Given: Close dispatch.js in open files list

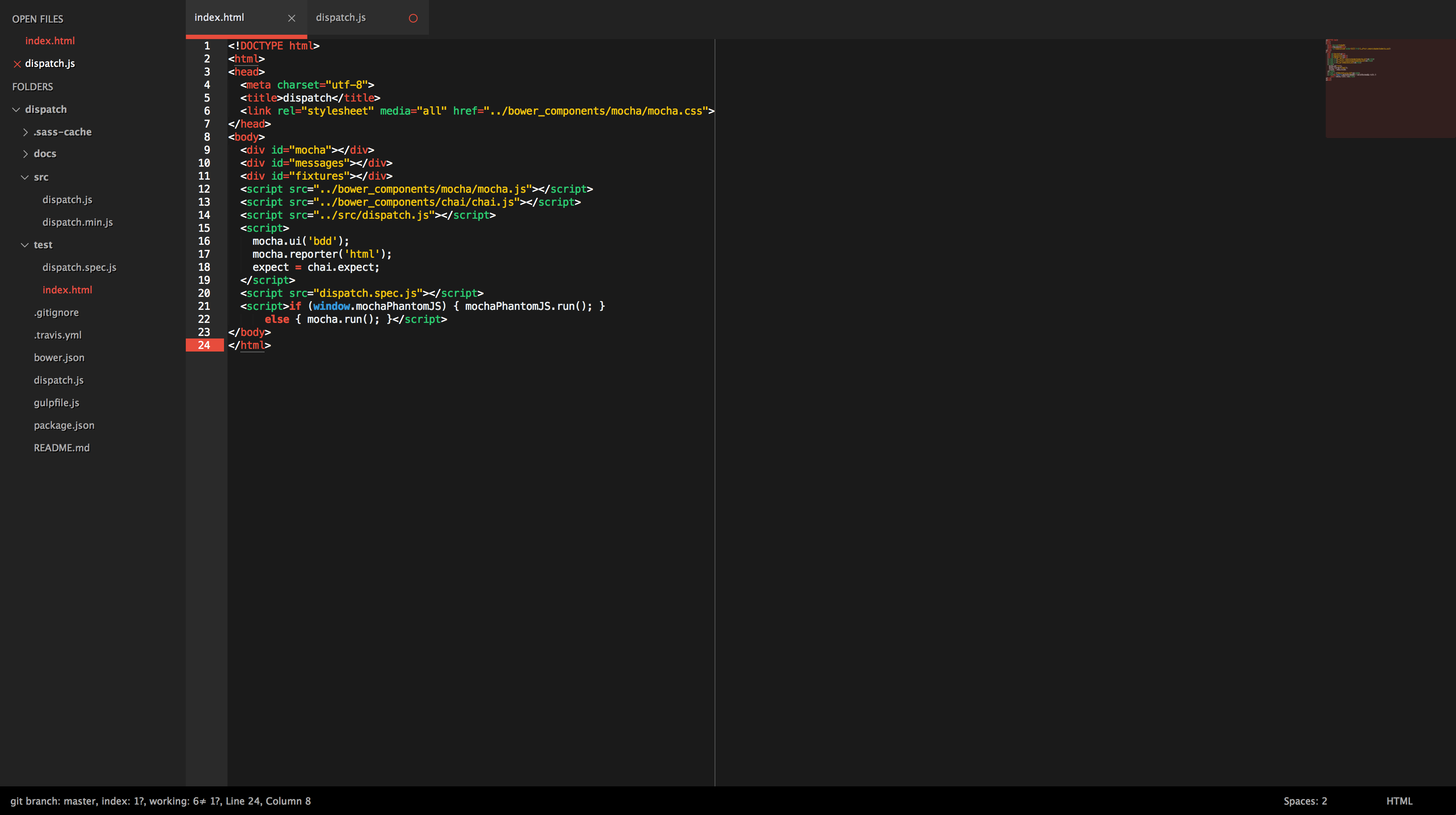Looking at the screenshot, I should [17, 64].
